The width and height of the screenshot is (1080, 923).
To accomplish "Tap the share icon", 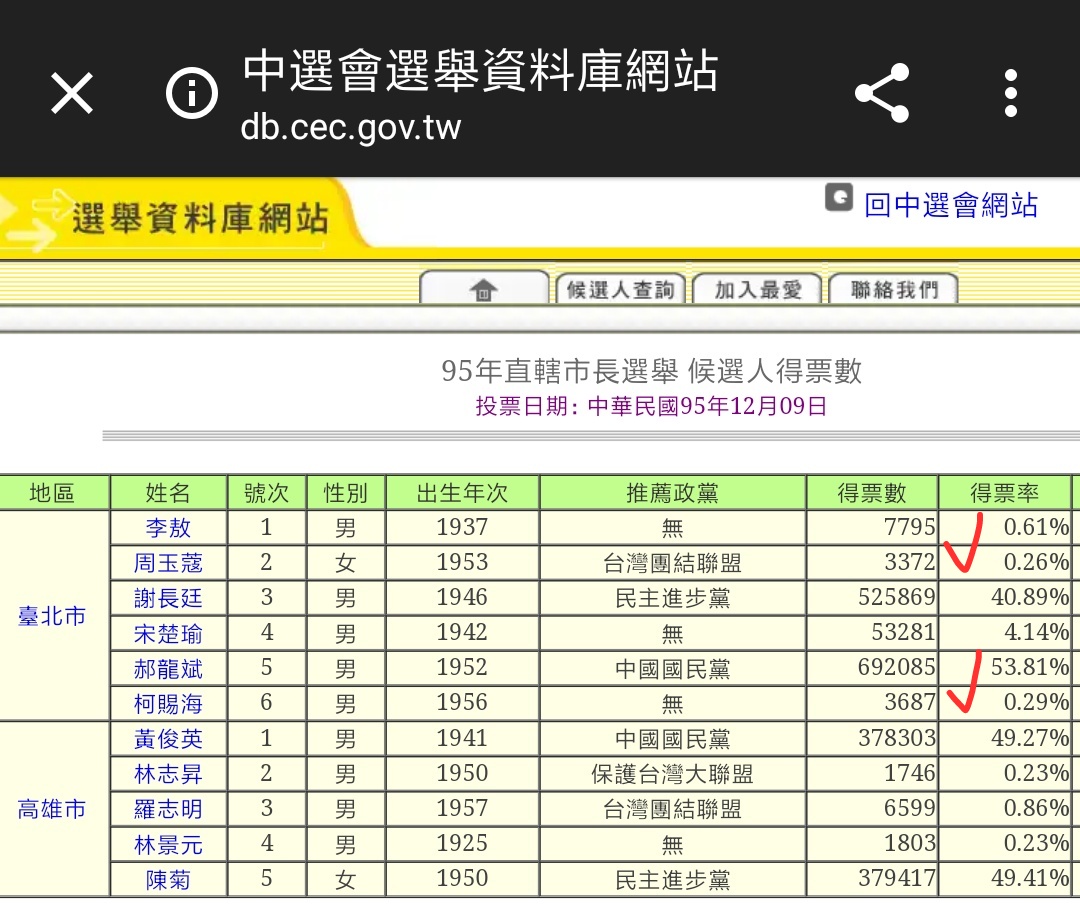I will [882, 94].
